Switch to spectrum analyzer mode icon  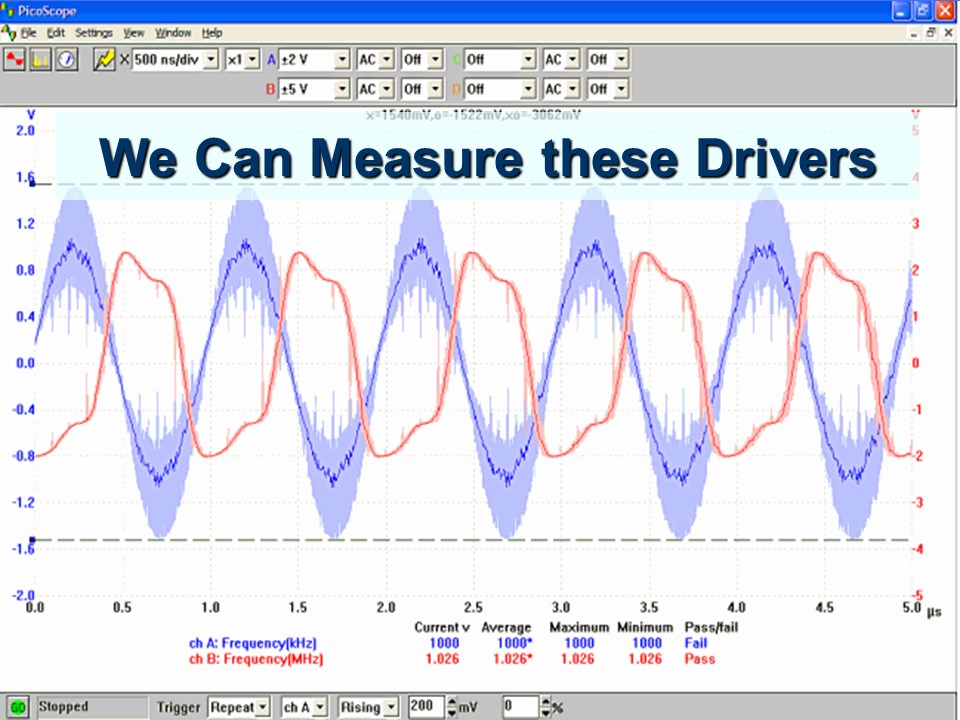pos(41,60)
